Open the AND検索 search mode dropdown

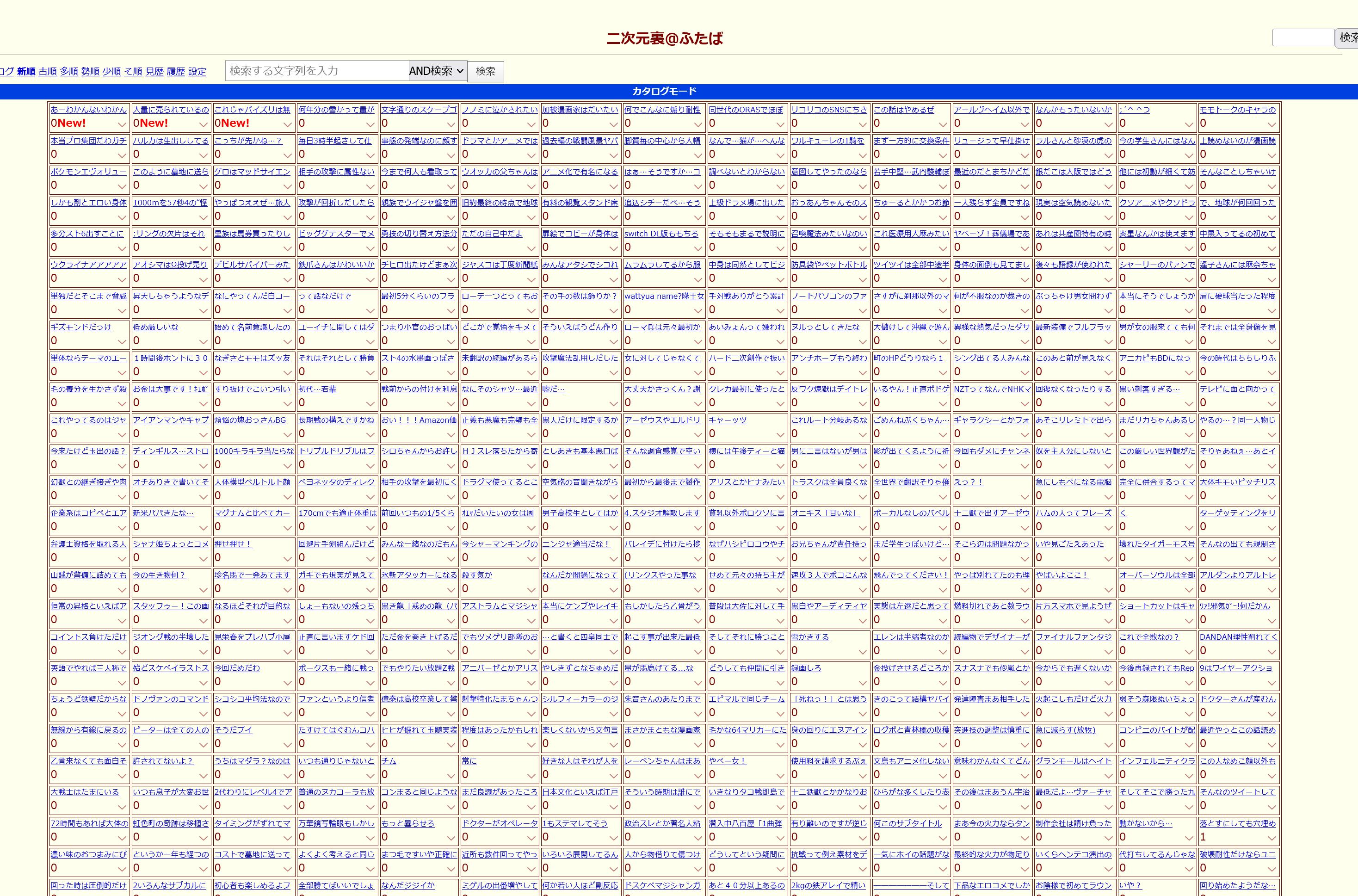pos(438,71)
